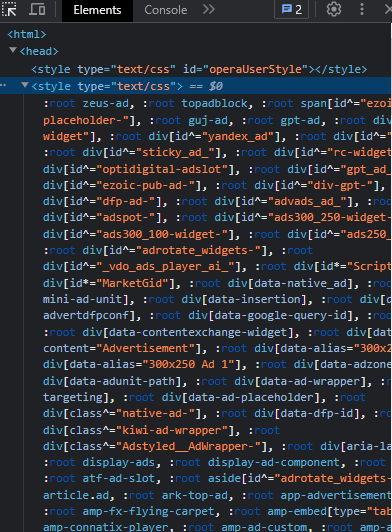Viewport: 392px width, 532px height.
Task: Close the DevTools panel
Action: tap(388, 9)
